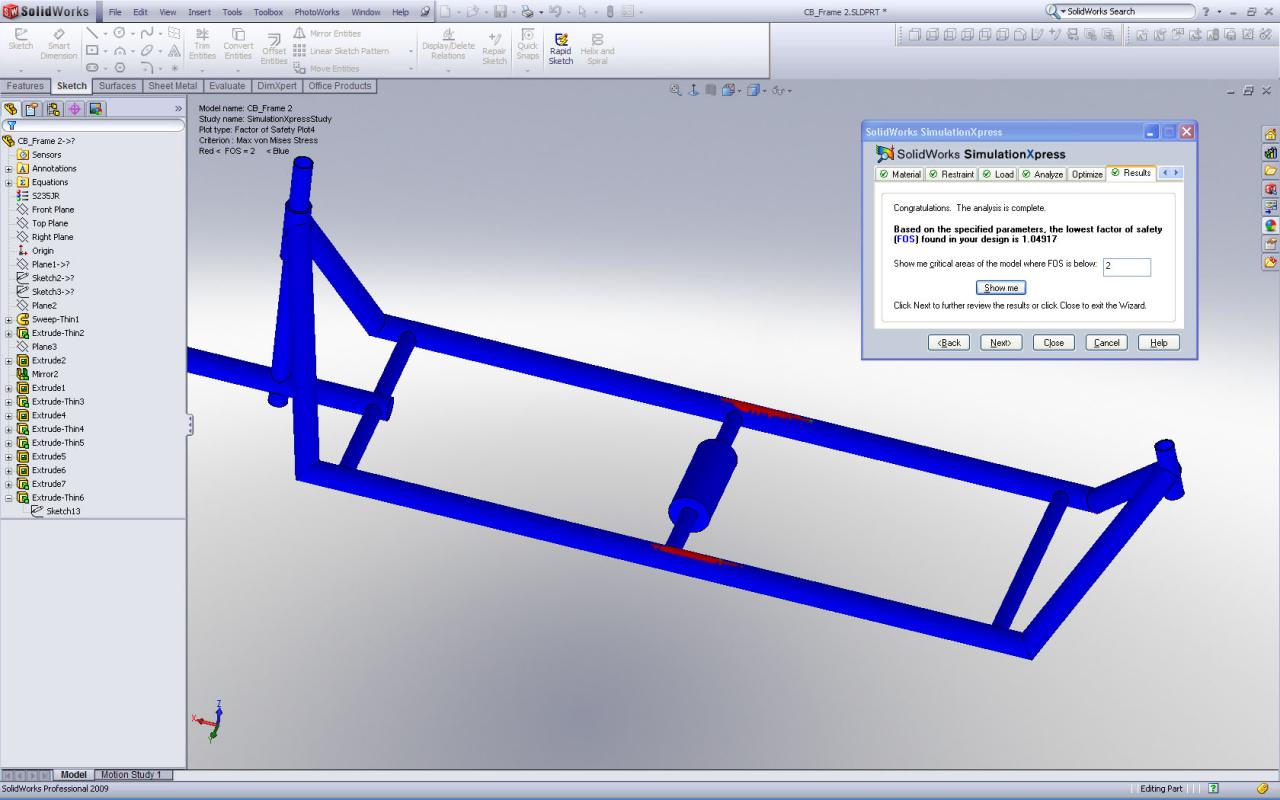This screenshot has height=800, width=1280.
Task: Choose the Convert Entities tool
Action: [238, 45]
